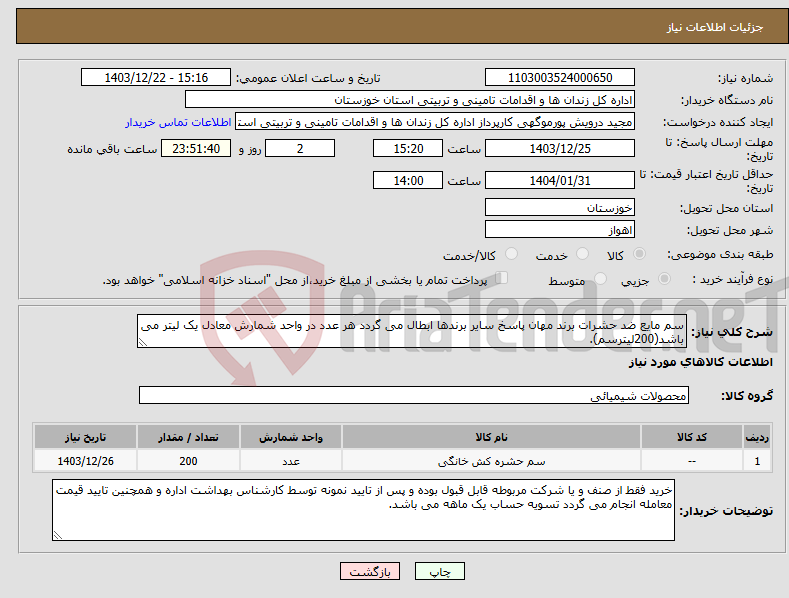The width and height of the screenshot is (789, 598).
Task: Click the buyer organization name field
Action: pyautogui.click(x=410, y=100)
